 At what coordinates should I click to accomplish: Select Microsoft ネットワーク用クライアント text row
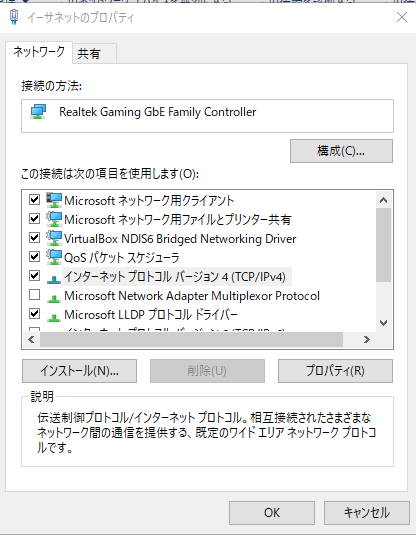click(149, 201)
